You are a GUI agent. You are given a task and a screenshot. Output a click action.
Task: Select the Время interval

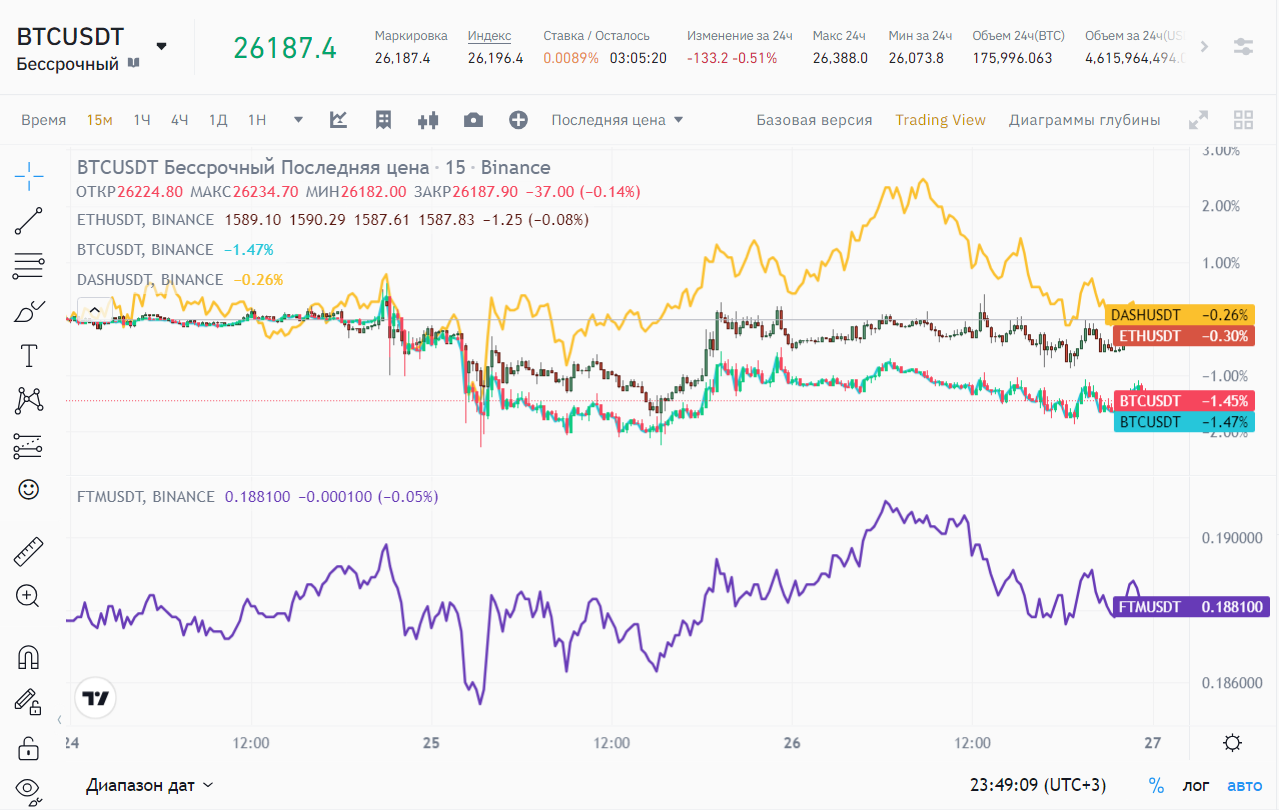click(x=44, y=120)
